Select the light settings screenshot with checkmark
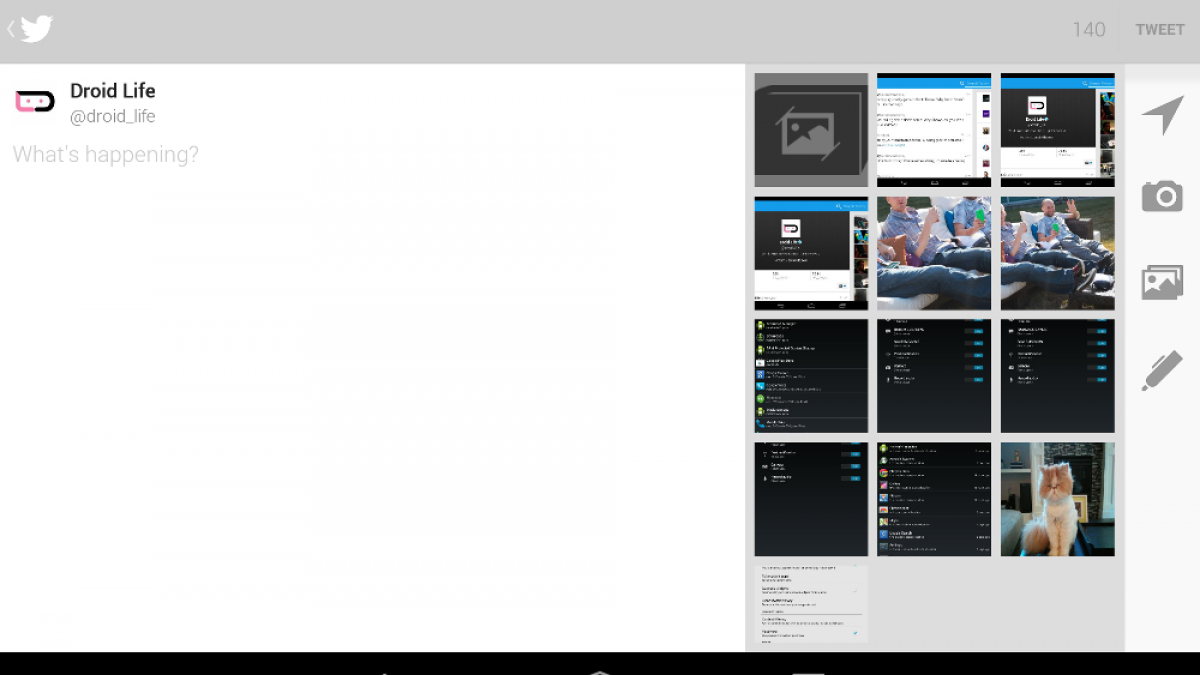This screenshot has width=1200, height=675. point(811,604)
